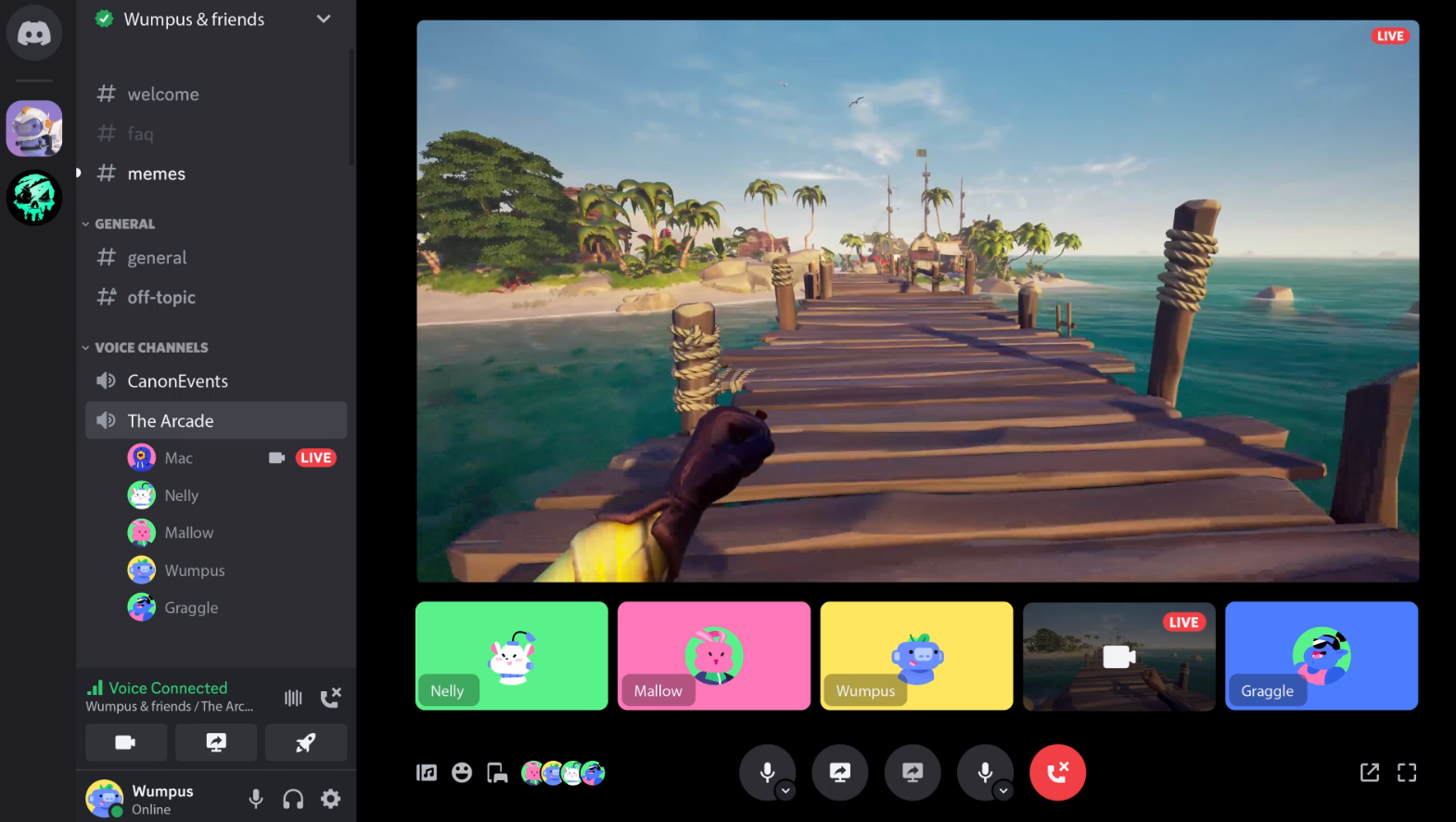1456x822 pixels.
Task: Select Graggle's participant tile
Action: 1322,656
